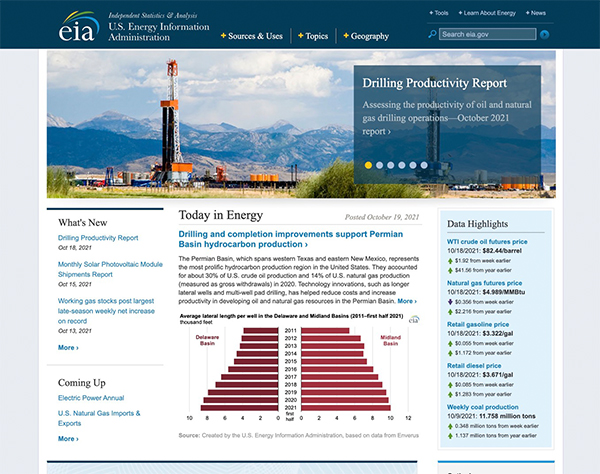The height and width of the screenshot is (474, 600).
Task: Select the sixth carousel slide dot
Action: pyautogui.click(x=424, y=165)
